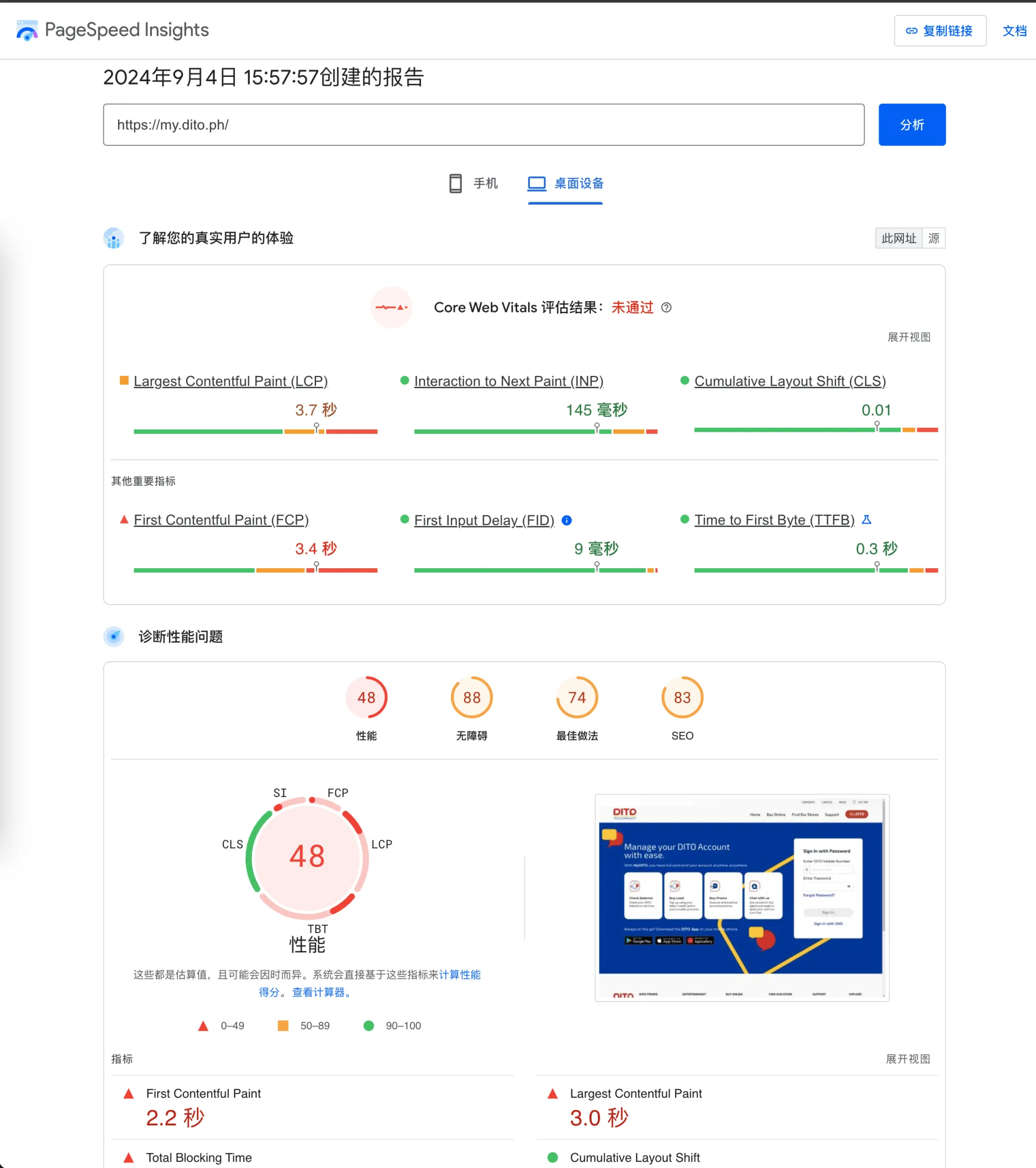Click the CLS label on performance gauge

(x=233, y=845)
